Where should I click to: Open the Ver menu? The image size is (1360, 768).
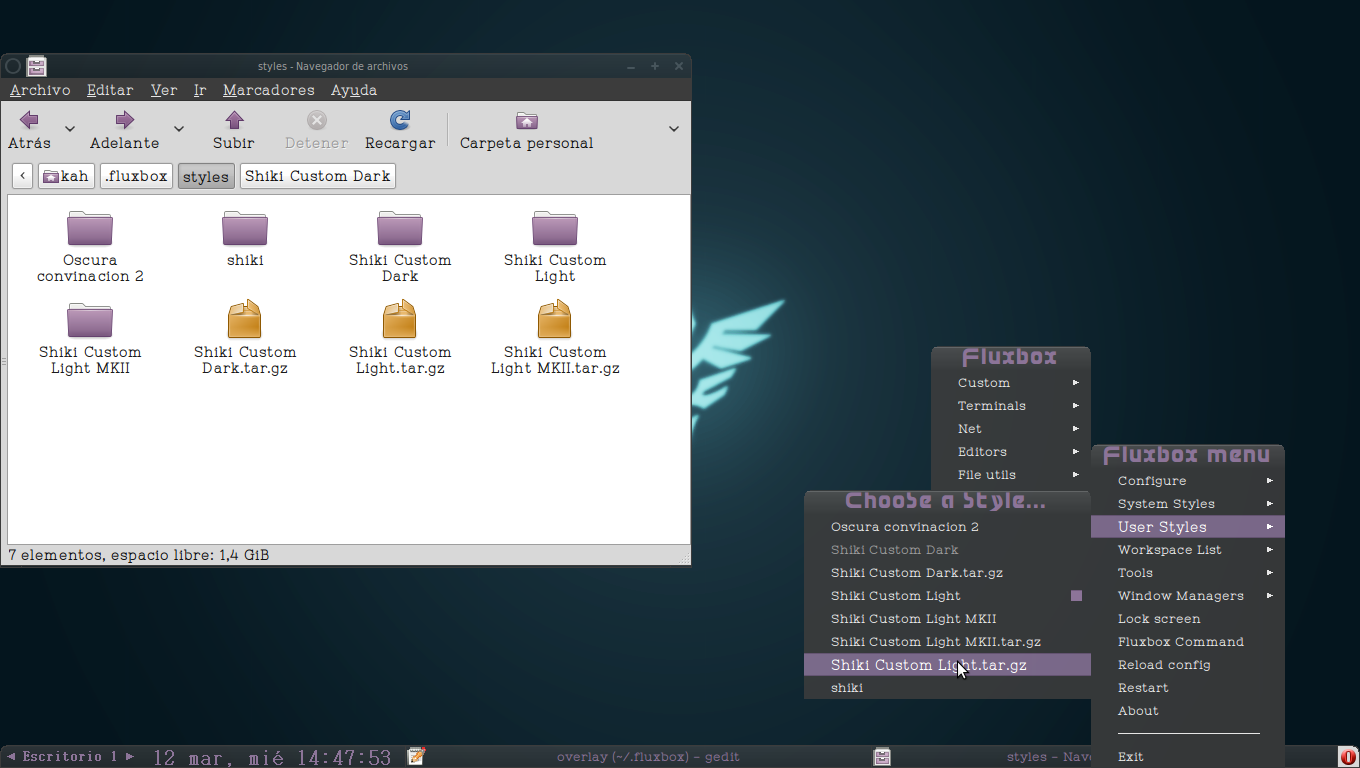point(164,90)
